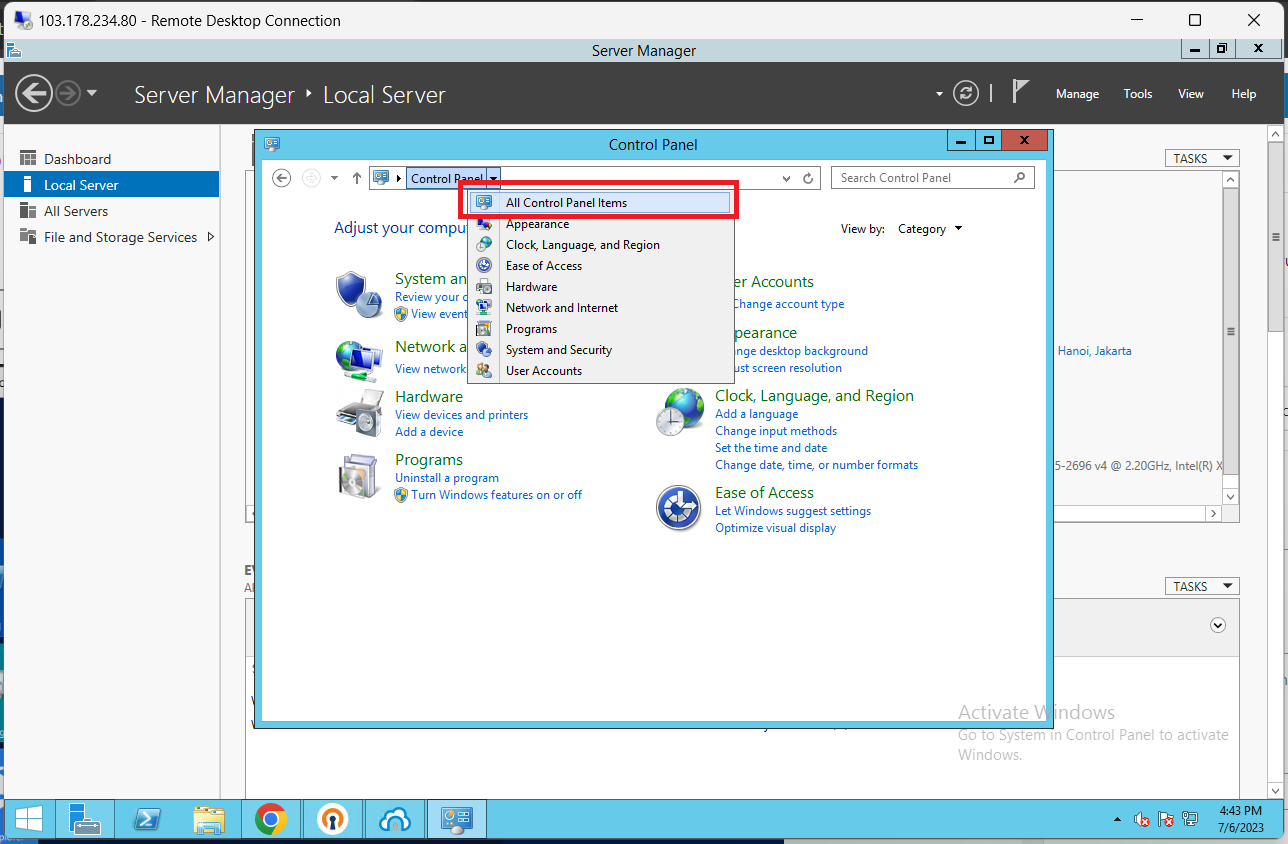Open View devices and printers link

point(461,415)
